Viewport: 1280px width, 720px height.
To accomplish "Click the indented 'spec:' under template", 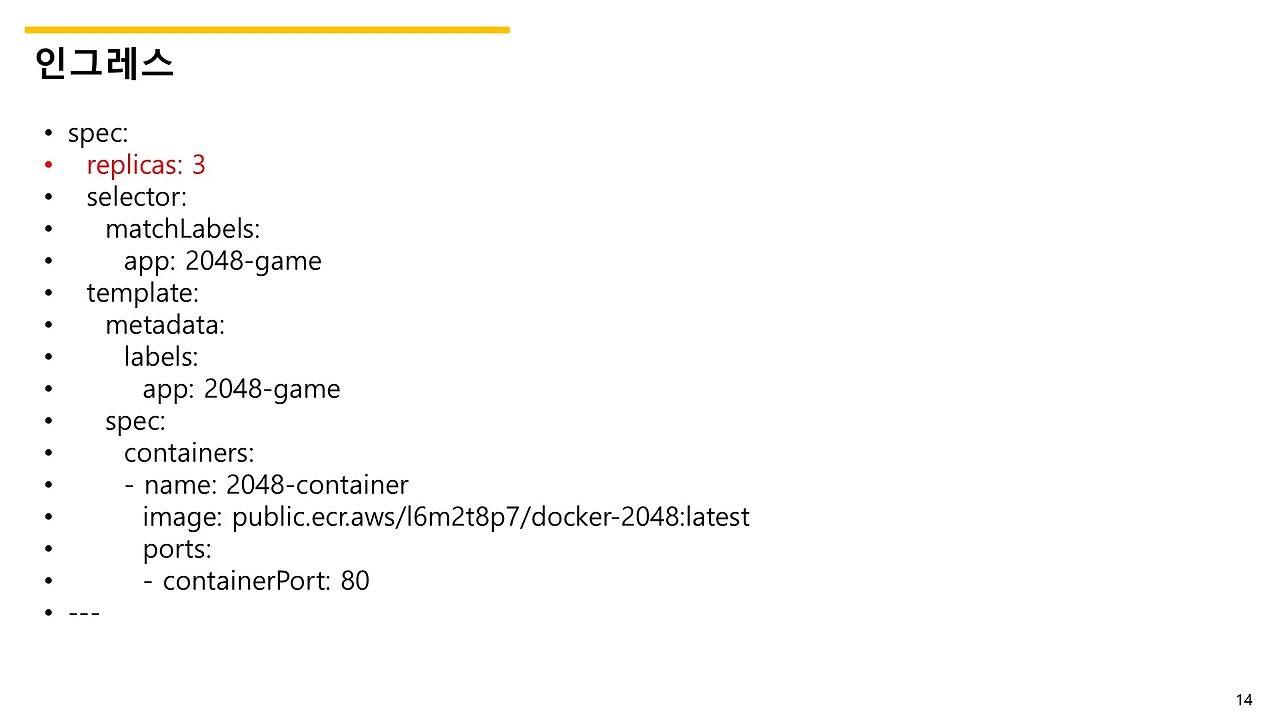I will click(135, 421).
